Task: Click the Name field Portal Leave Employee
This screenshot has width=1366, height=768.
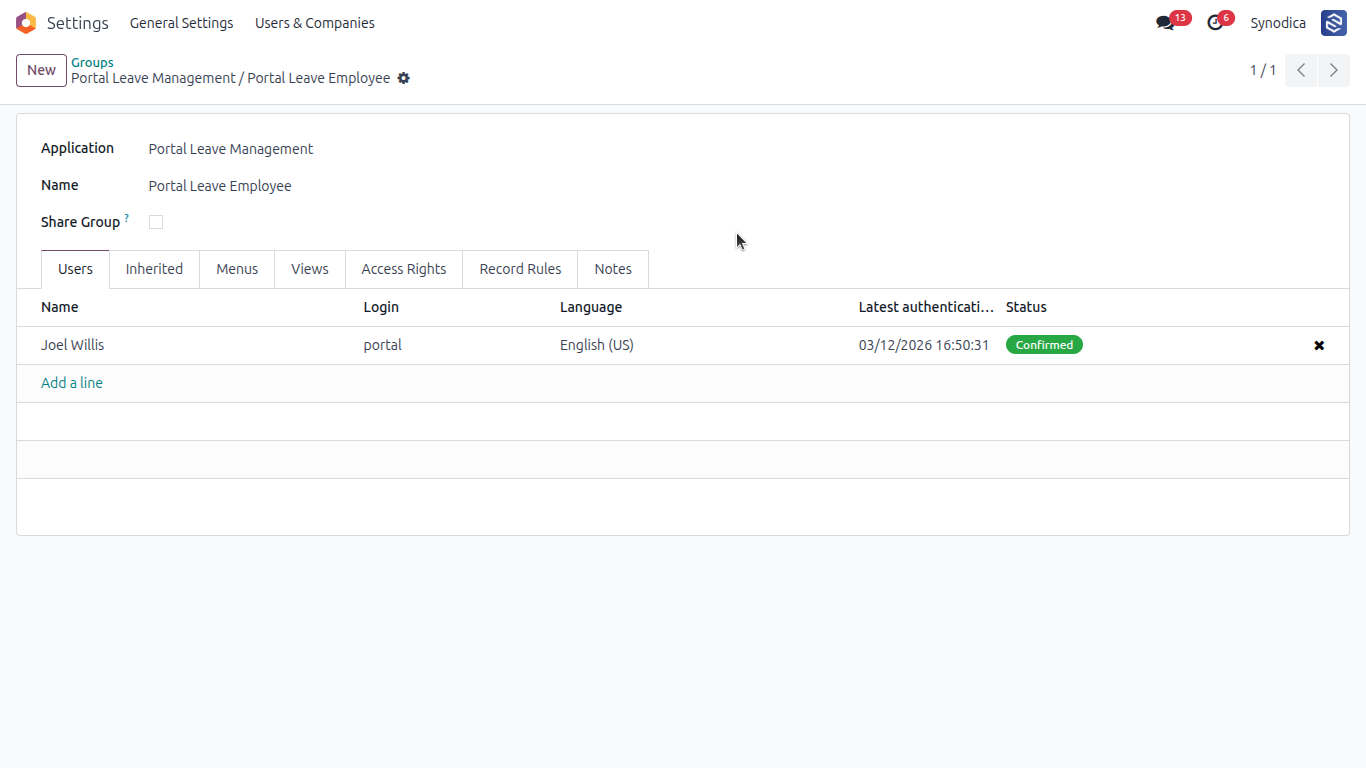Action: [220, 186]
